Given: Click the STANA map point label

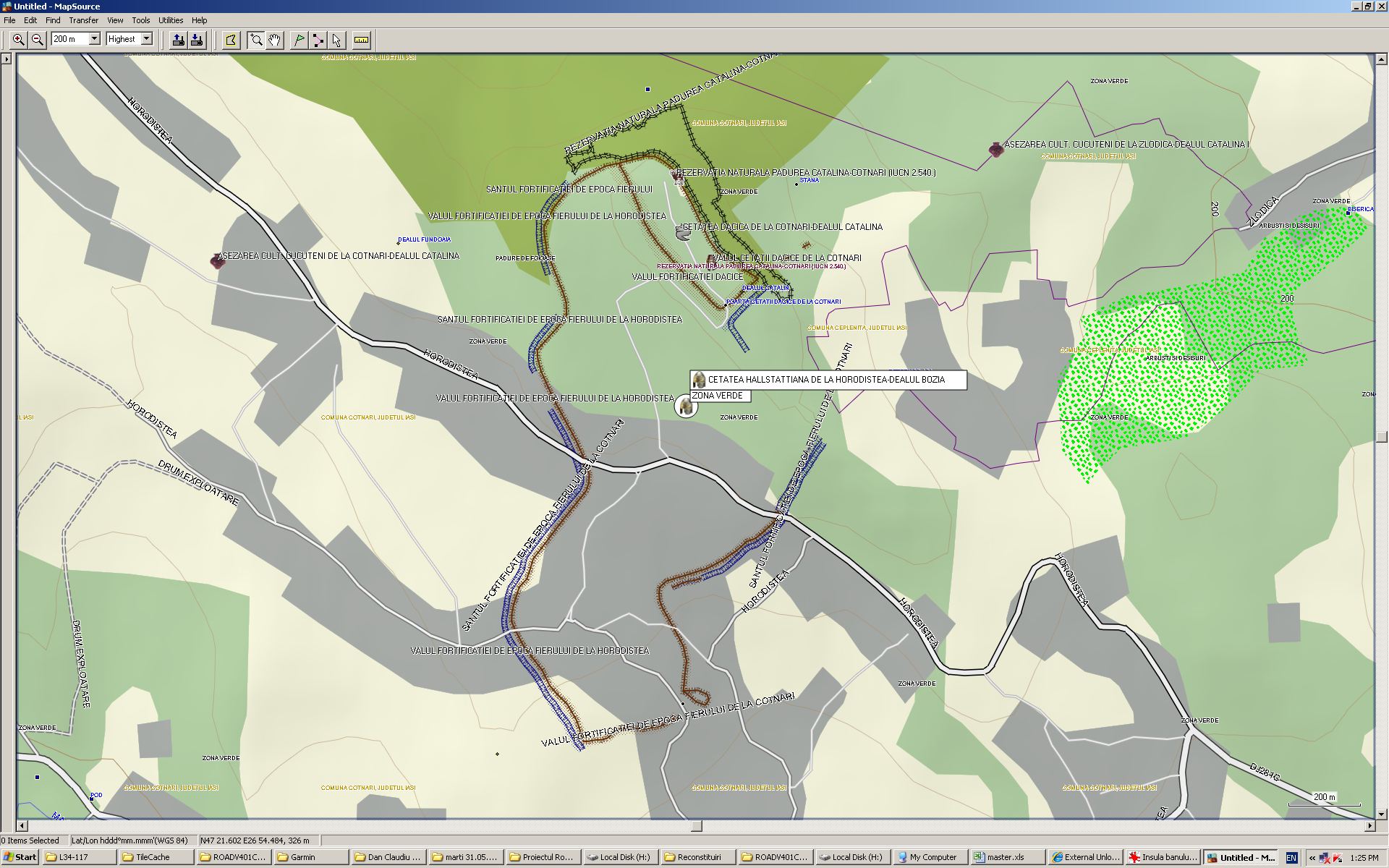Looking at the screenshot, I should pos(810,180).
